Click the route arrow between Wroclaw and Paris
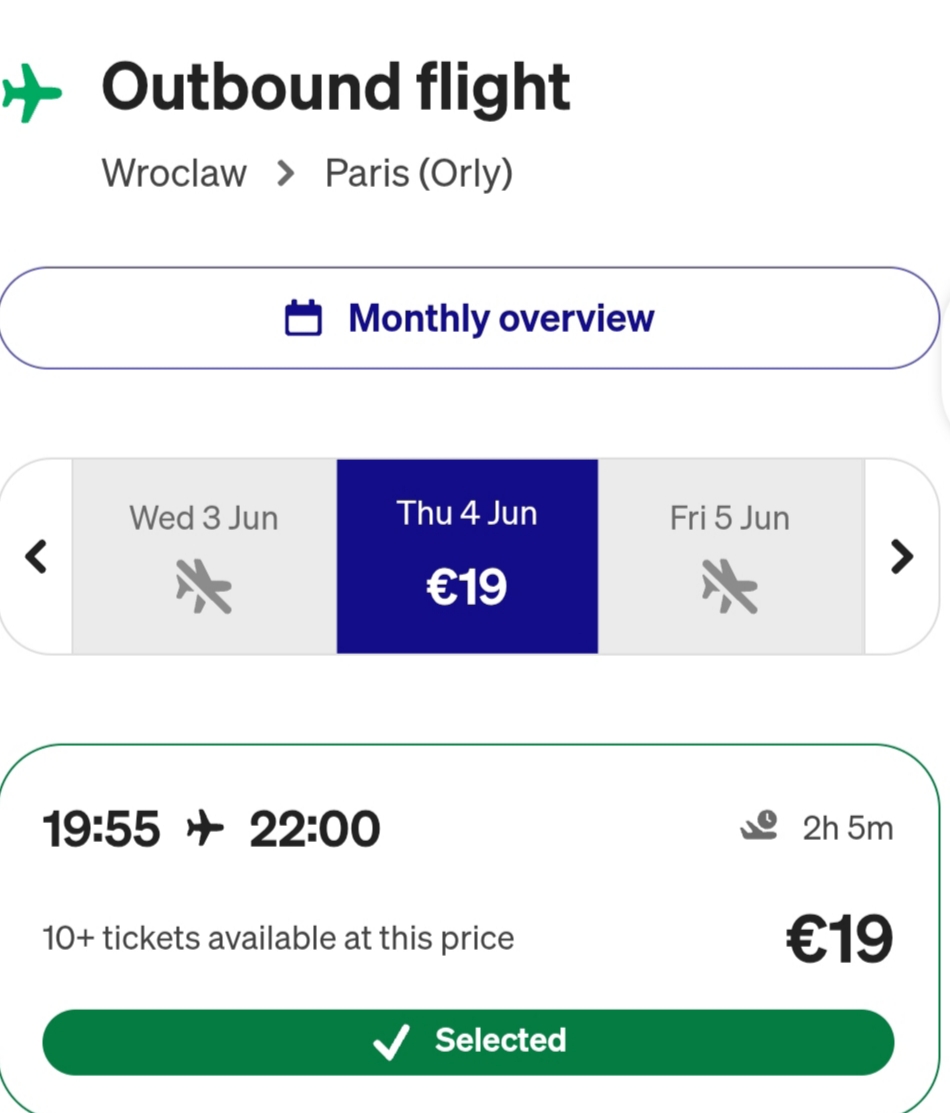Screen dimensions: 950x1113 (x=285, y=173)
